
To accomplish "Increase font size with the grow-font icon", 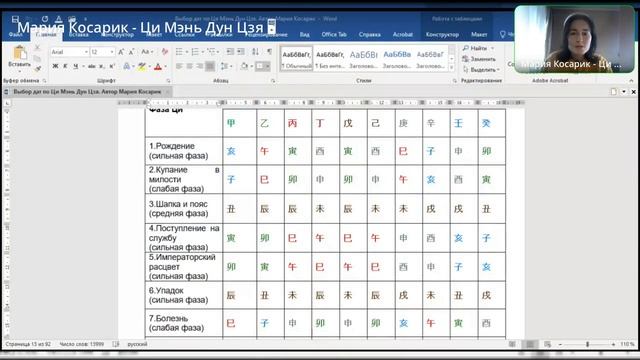I will click(x=121, y=52).
